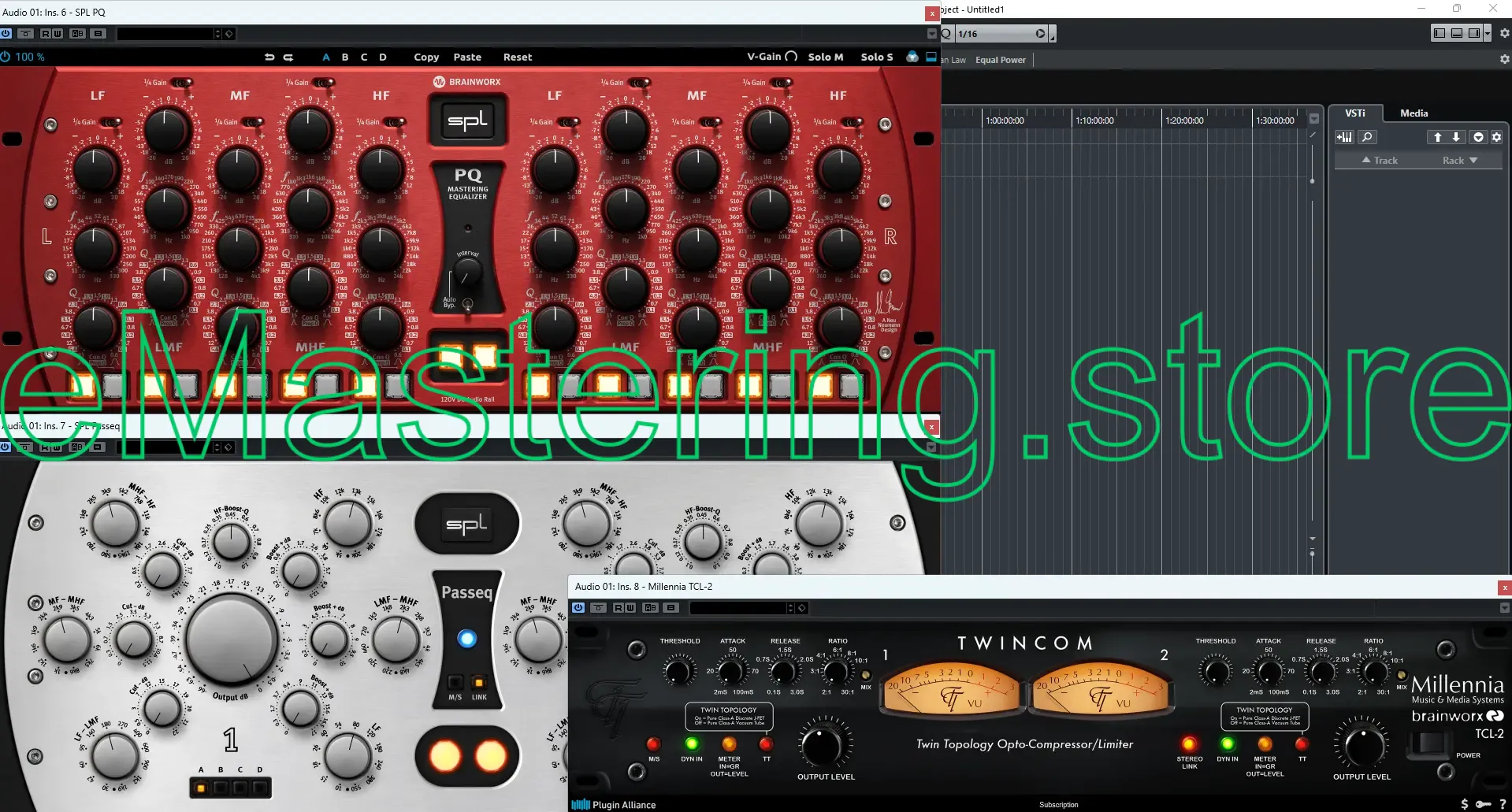Enable Write automation in SPL PQ header
1512x812 pixels.
tap(57, 34)
